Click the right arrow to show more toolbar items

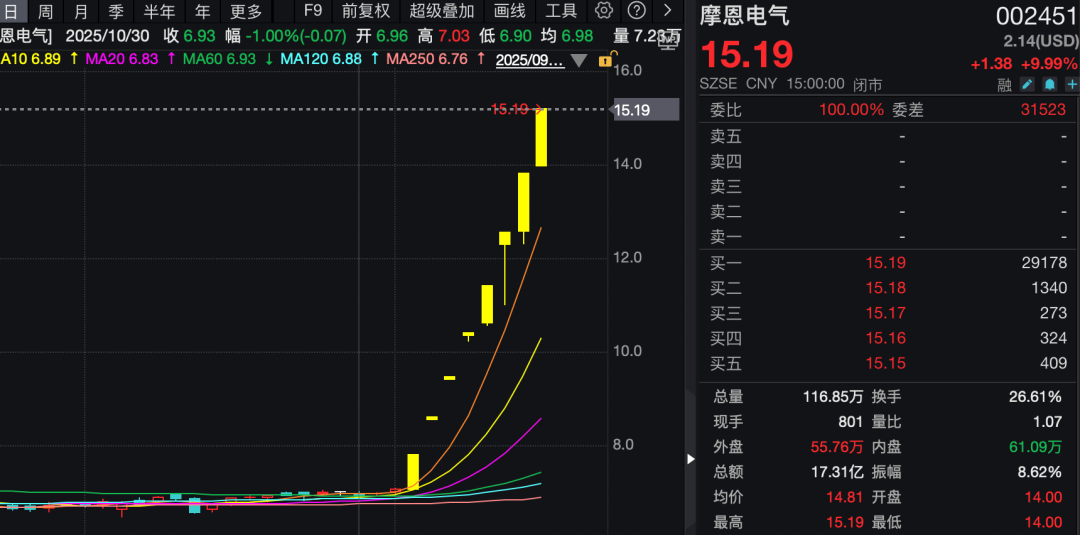click(x=668, y=11)
